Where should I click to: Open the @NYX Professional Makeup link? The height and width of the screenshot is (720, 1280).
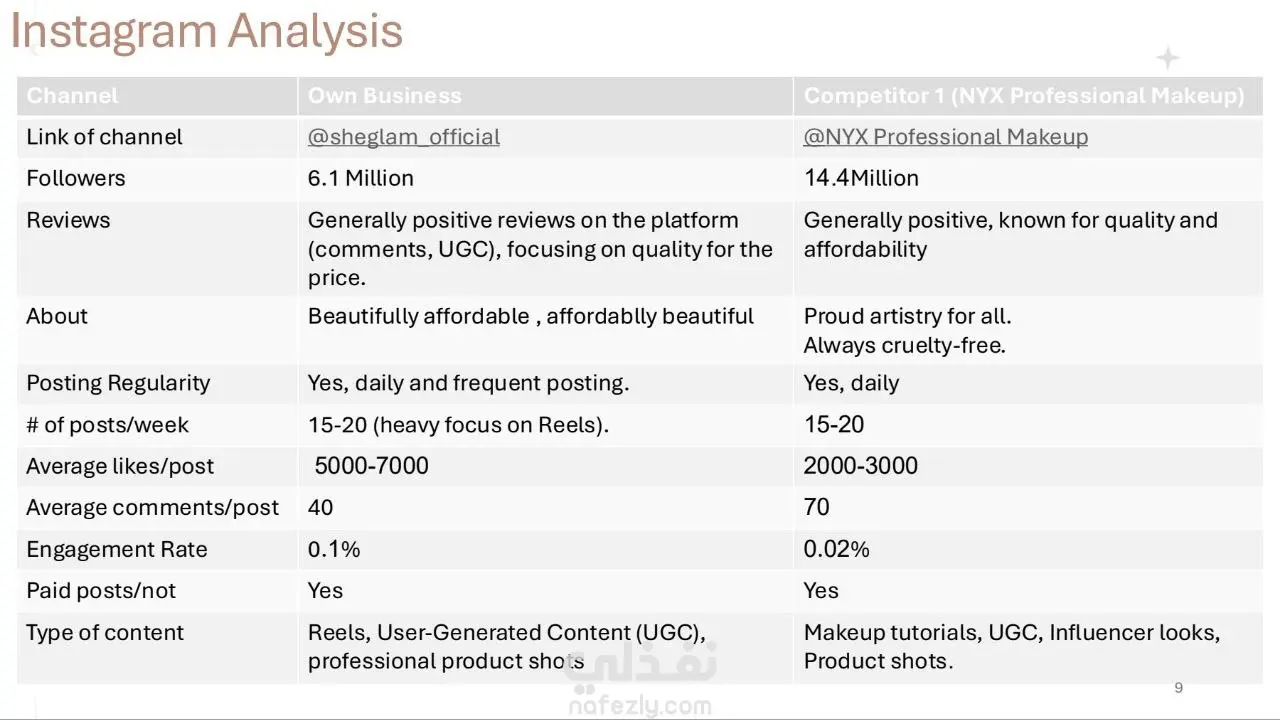[x=945, y=137]
